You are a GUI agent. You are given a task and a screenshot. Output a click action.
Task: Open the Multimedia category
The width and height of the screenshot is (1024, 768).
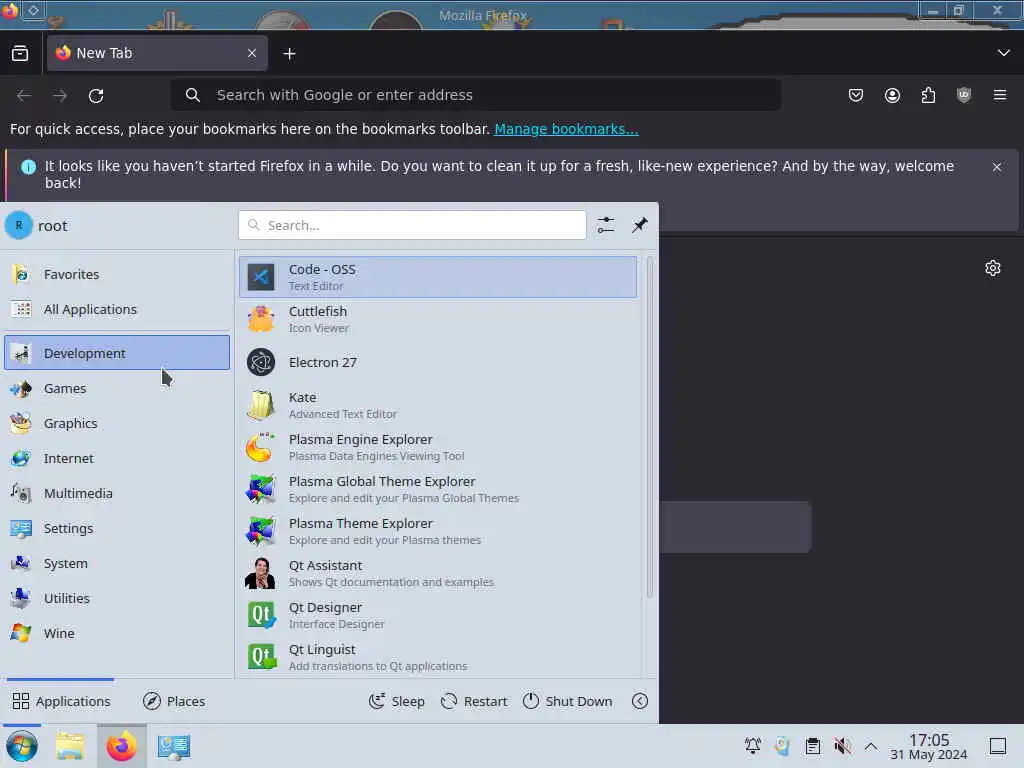coord(117,493)
